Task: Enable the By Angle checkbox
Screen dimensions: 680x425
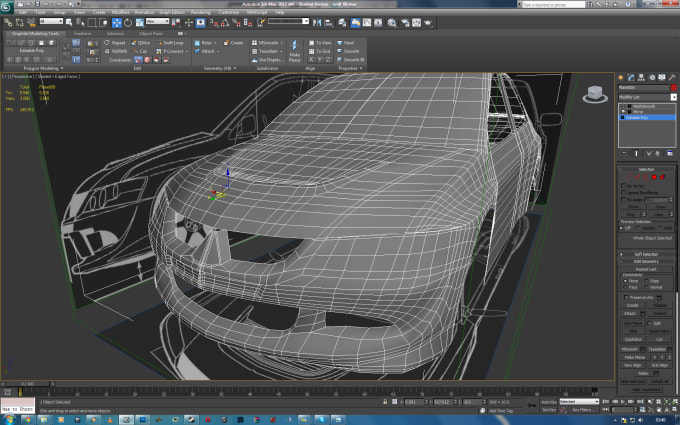Action: (x=624, y=200)
